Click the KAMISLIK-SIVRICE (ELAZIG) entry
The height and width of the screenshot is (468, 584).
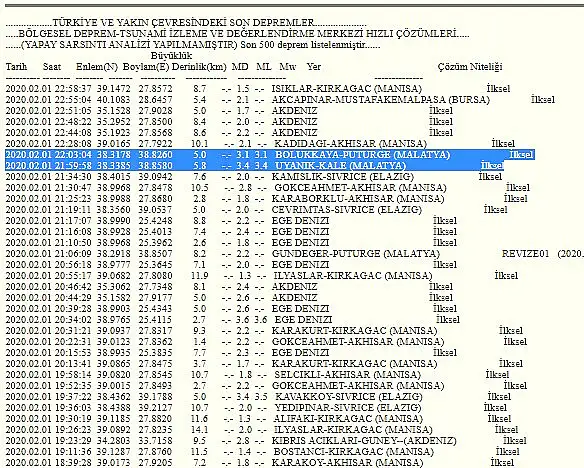[x=342, y=177]
